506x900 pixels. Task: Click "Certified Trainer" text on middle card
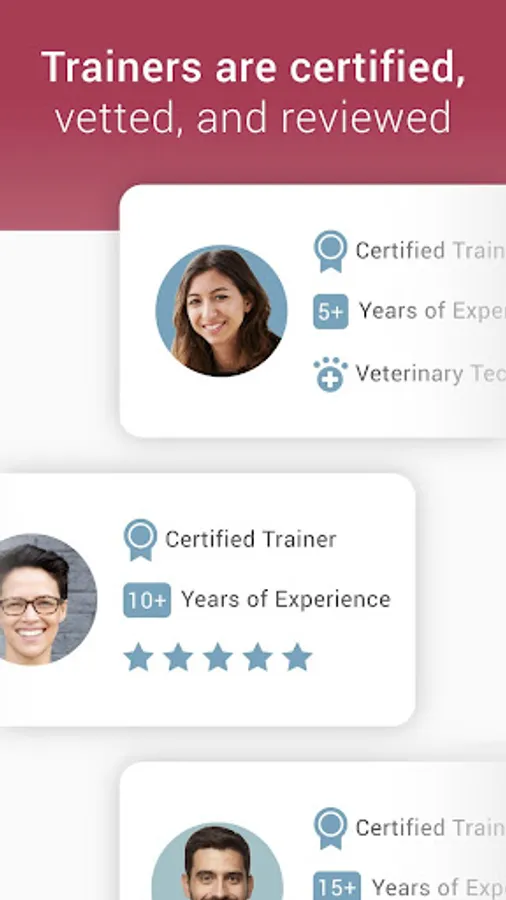[251, 540]
